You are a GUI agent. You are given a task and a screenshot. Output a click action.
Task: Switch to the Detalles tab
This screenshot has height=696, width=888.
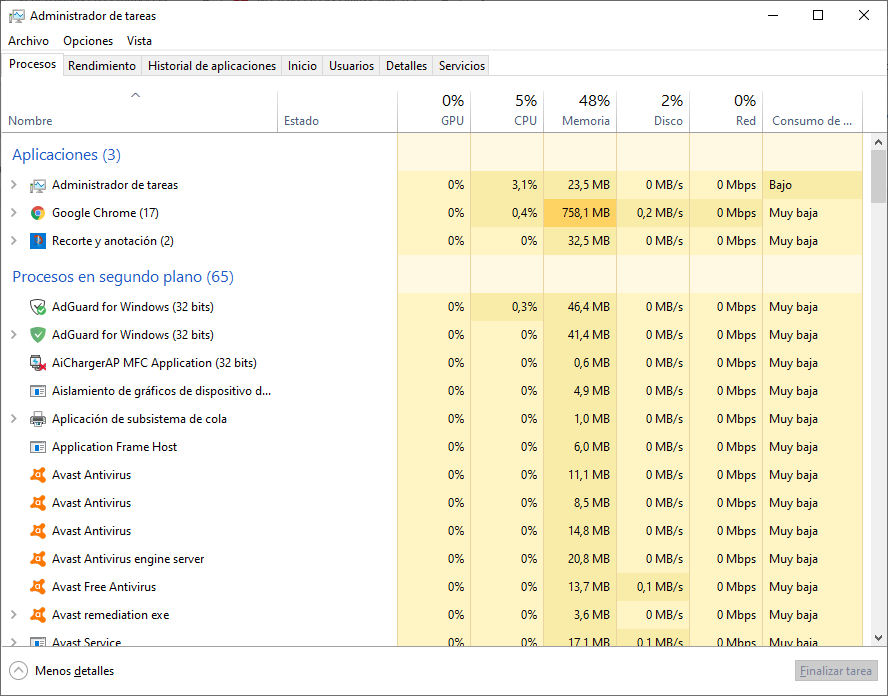click(x=406, y=66)
